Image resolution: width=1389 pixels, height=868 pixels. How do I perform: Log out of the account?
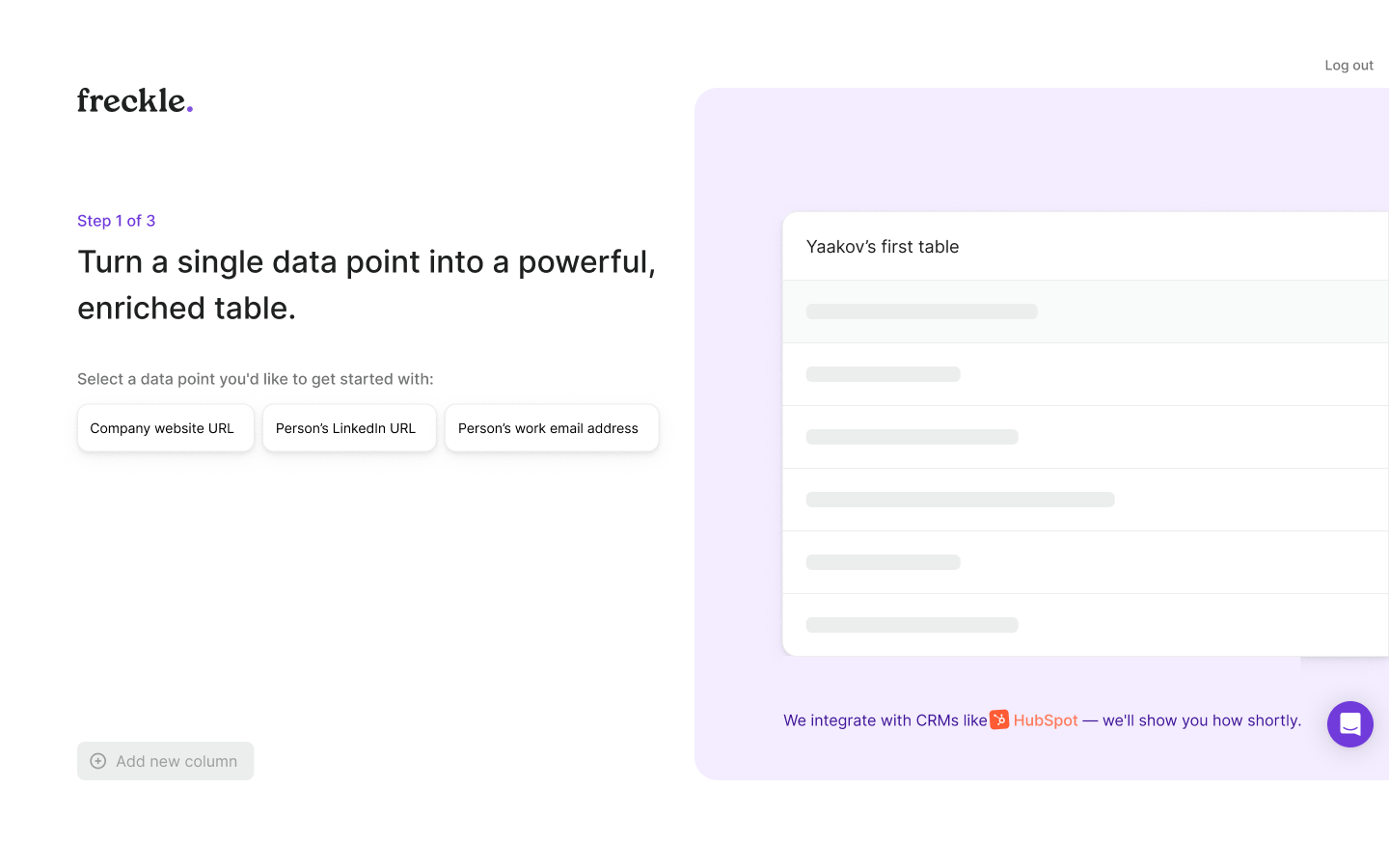pos(1348,66)
